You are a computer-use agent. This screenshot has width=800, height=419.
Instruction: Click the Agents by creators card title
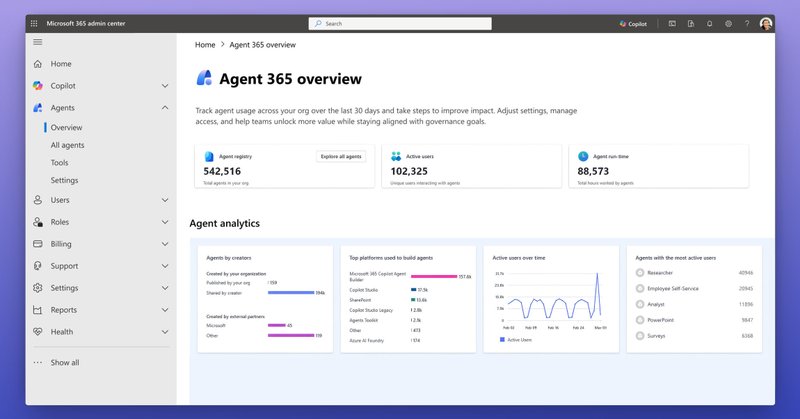coord(229,258)
